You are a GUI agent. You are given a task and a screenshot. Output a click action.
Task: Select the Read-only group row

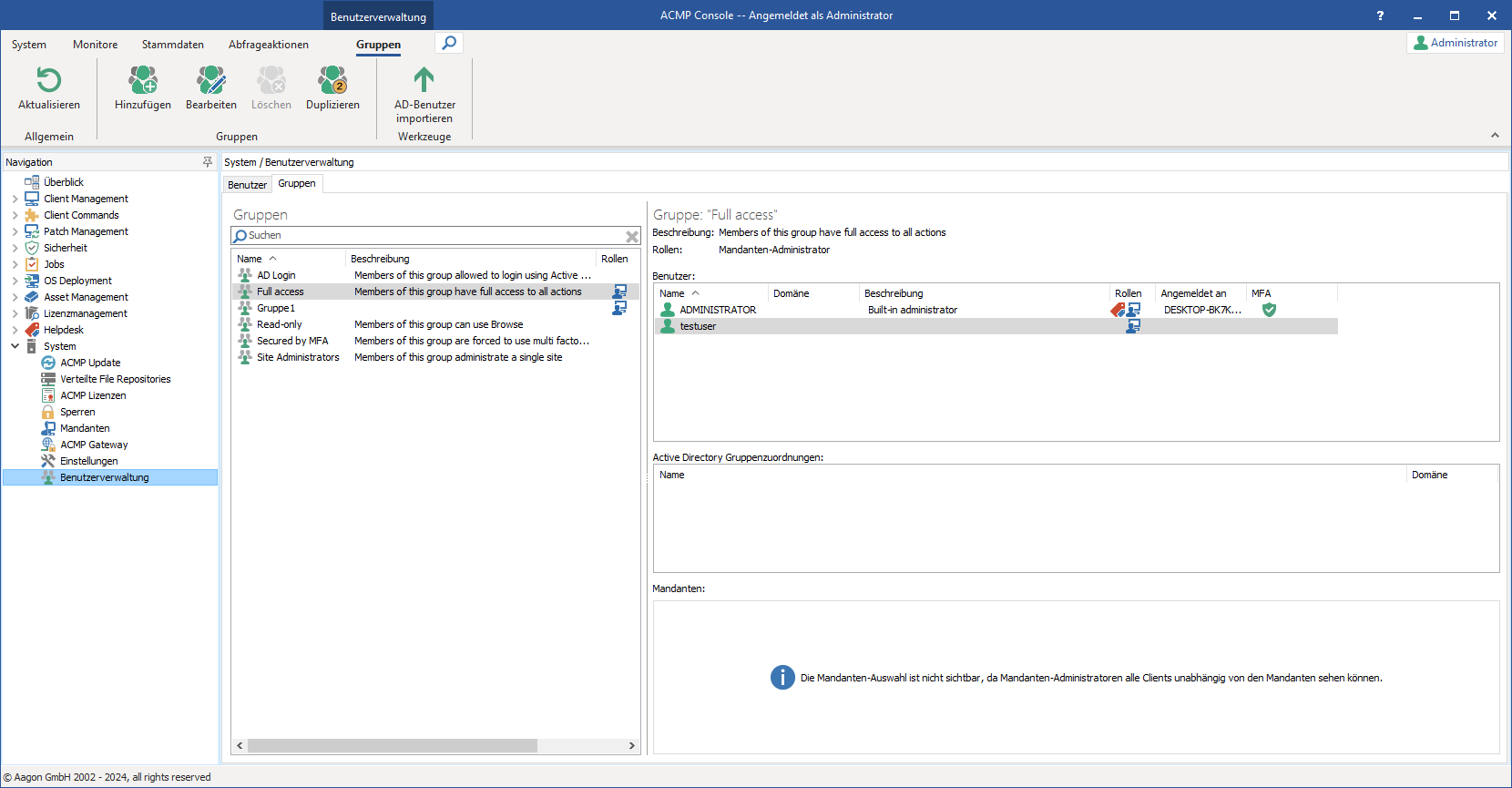pyautogui.click(x=280, y=324)
